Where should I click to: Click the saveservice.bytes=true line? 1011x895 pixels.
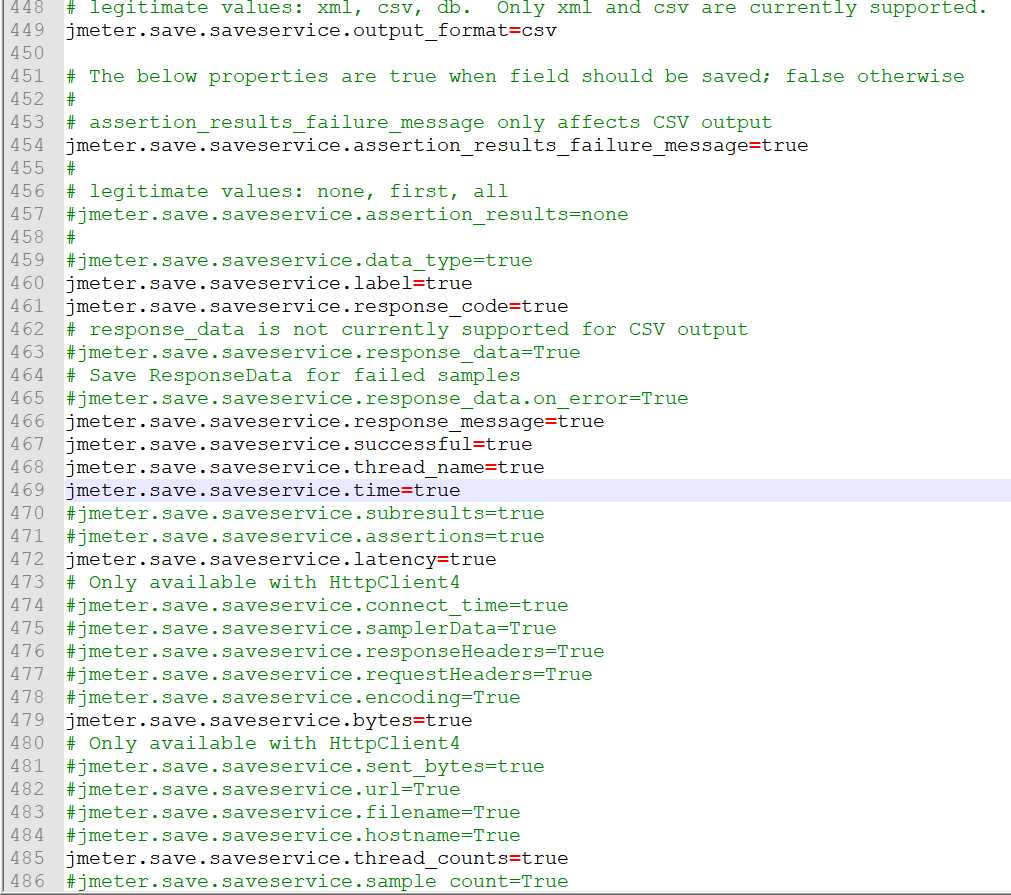tap(269, 720)
